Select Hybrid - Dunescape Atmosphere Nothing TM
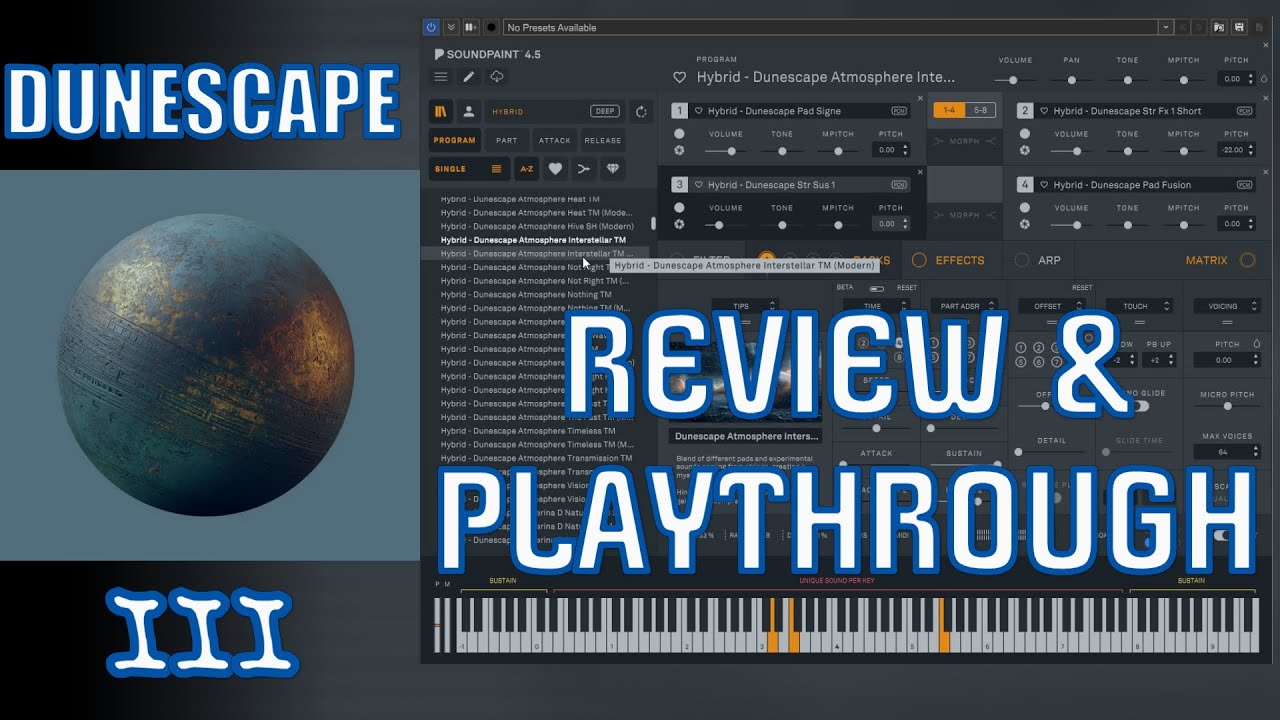 point(526,295)
